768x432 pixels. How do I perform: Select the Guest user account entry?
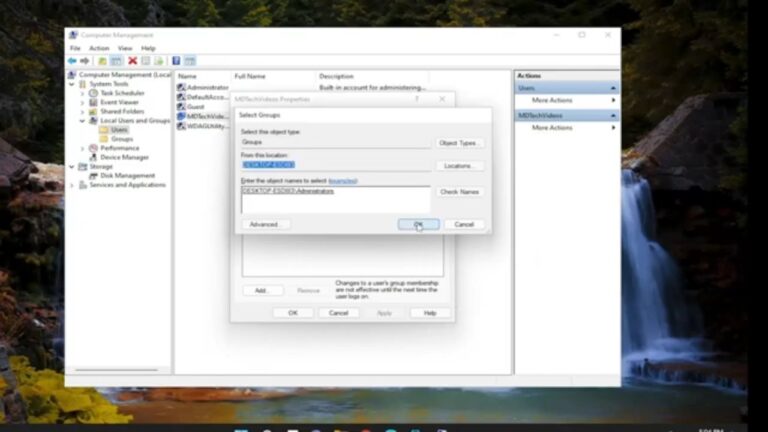coord(195,106)
